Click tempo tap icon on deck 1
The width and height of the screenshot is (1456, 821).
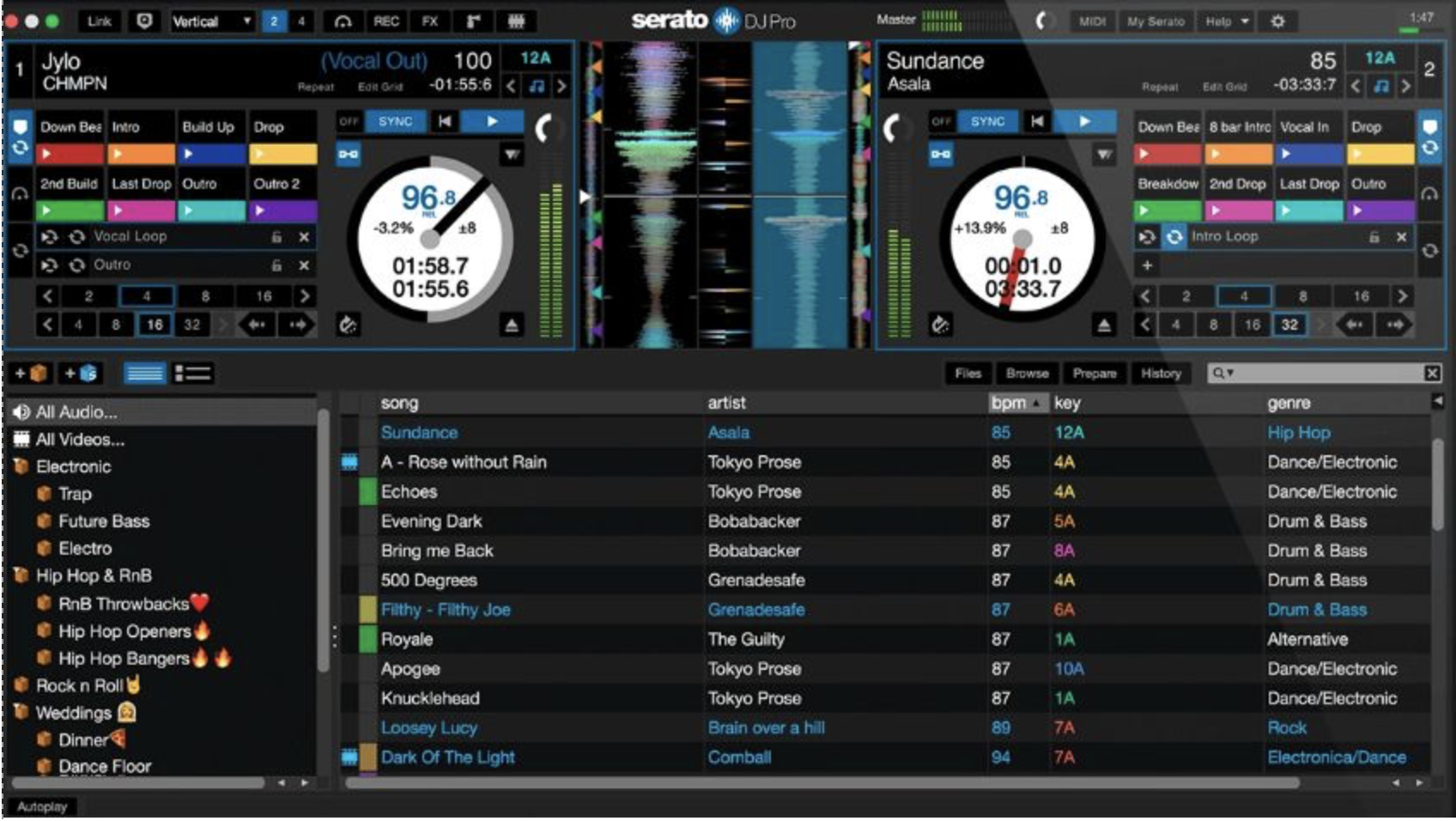(348, 325)
